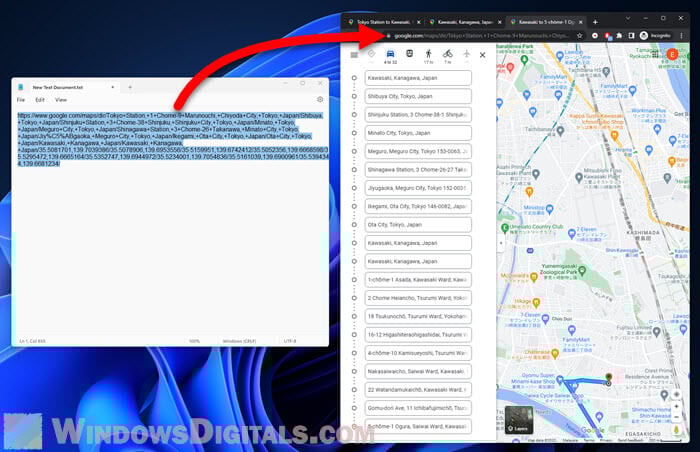
Task: Select the cycling travel mode
Action: (447, 54)
